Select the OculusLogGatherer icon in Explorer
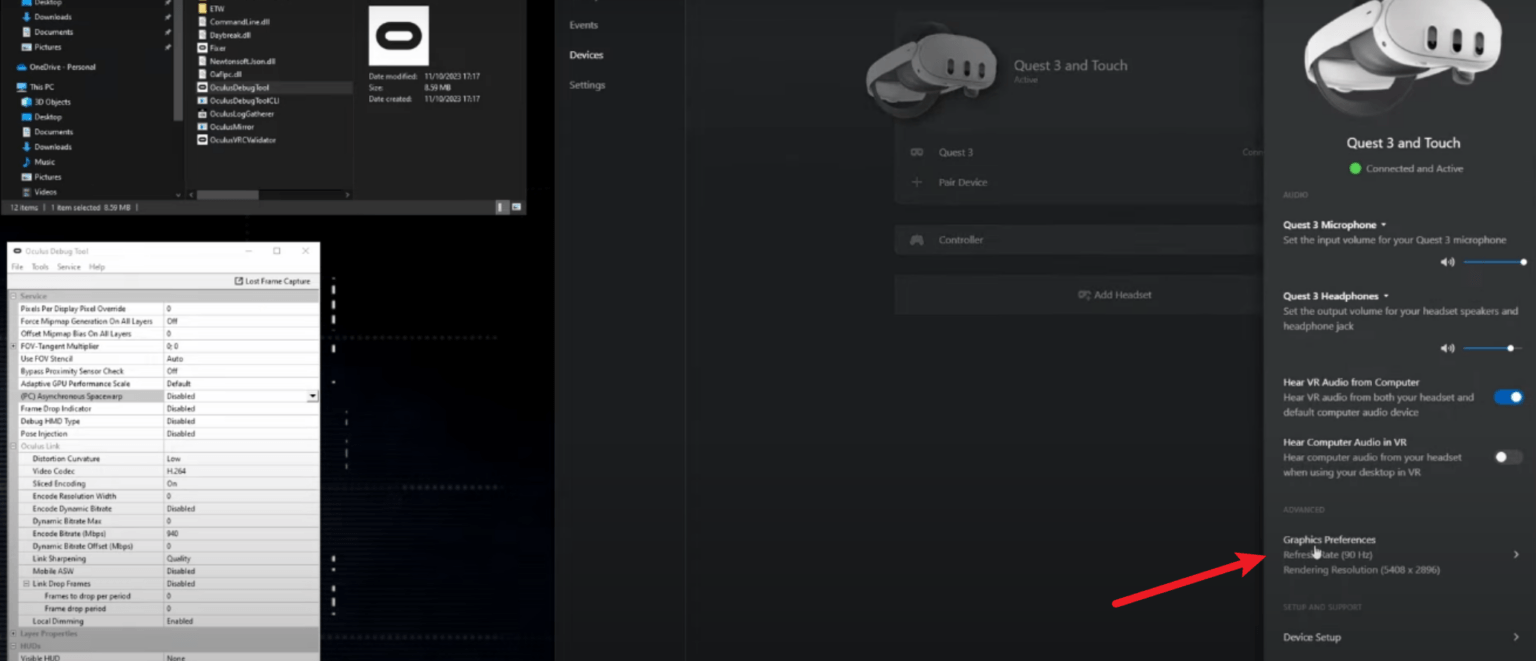The image size is (1536, 661). 201,114
